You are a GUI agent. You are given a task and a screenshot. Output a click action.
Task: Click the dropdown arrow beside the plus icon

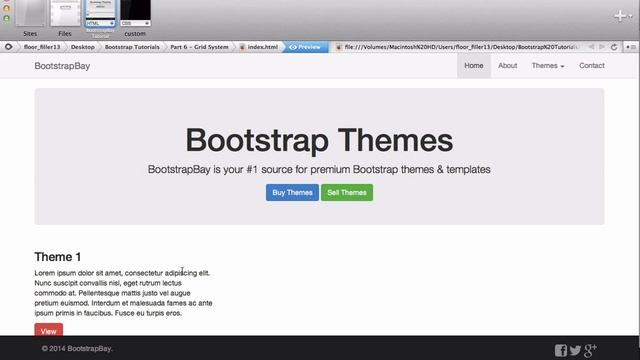[x=631, y=16]
